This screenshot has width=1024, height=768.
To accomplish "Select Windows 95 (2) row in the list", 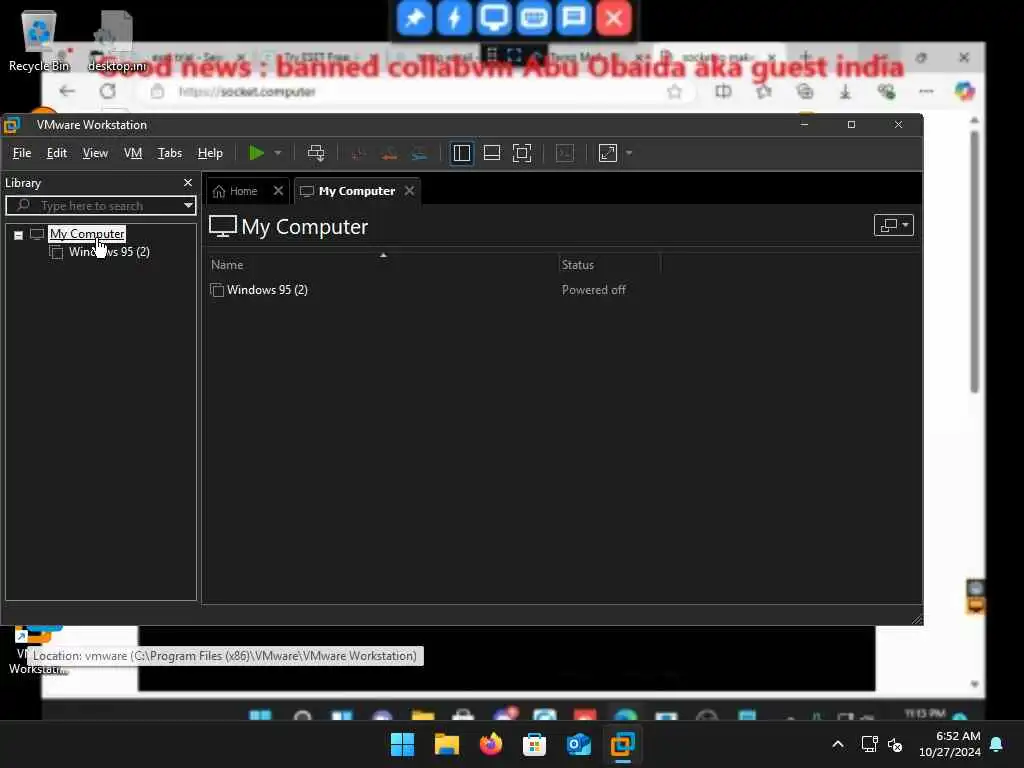I will [x=267, y=290].
